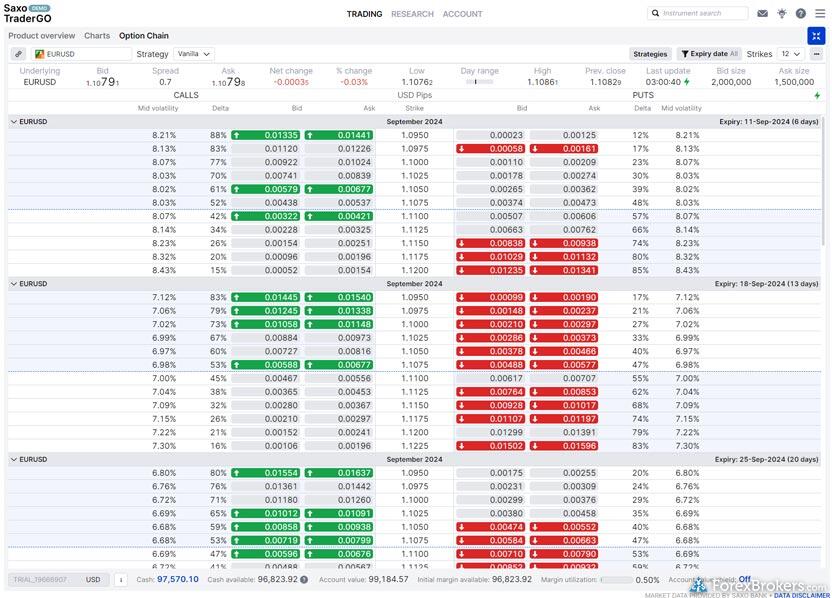832x598 pixels.
Task: Click the lightbulb ideas icon
Action: tap(782, 14)
